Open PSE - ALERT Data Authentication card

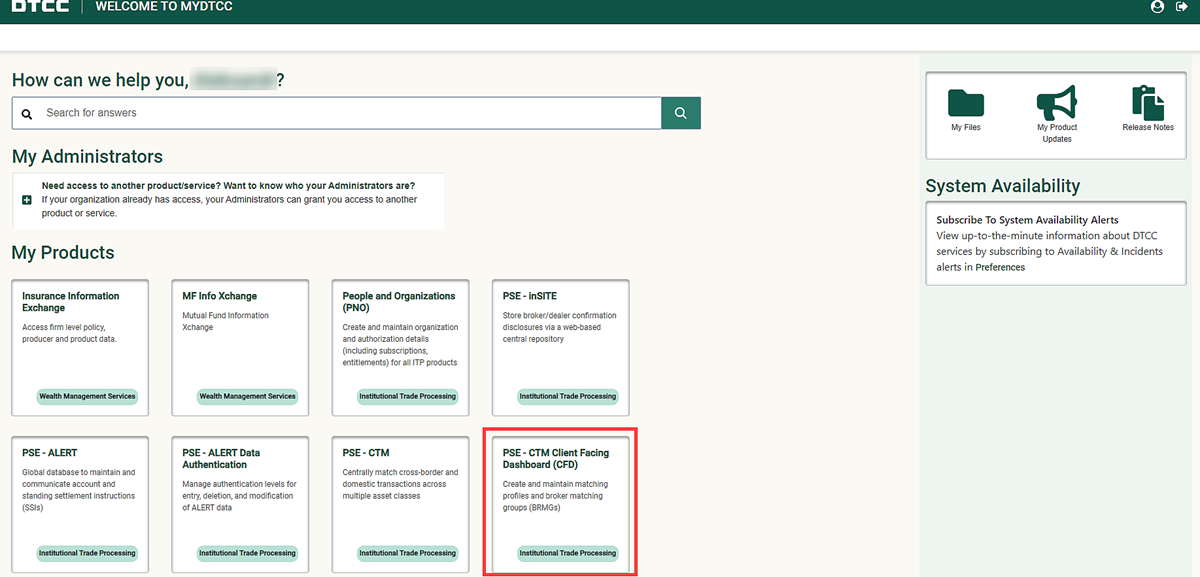tap(240, 504)
